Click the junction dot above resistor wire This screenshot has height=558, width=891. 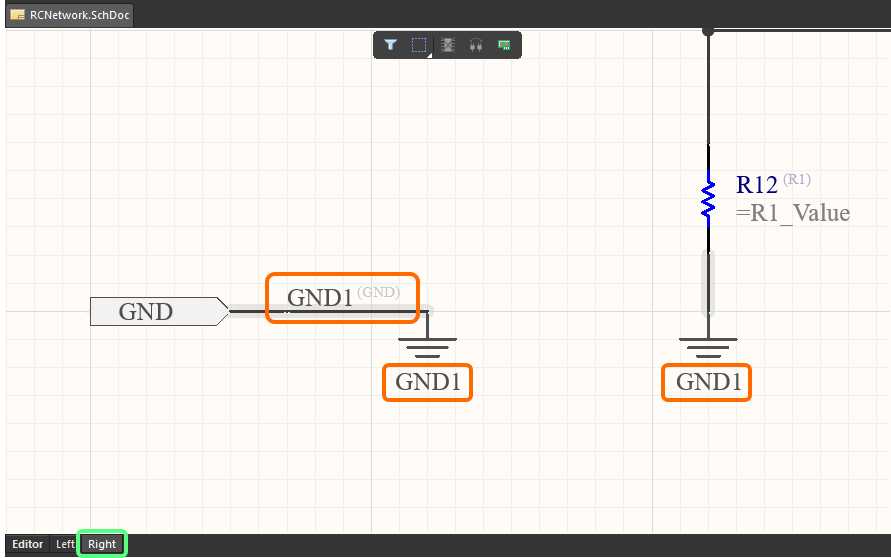(x=708, y=31)
